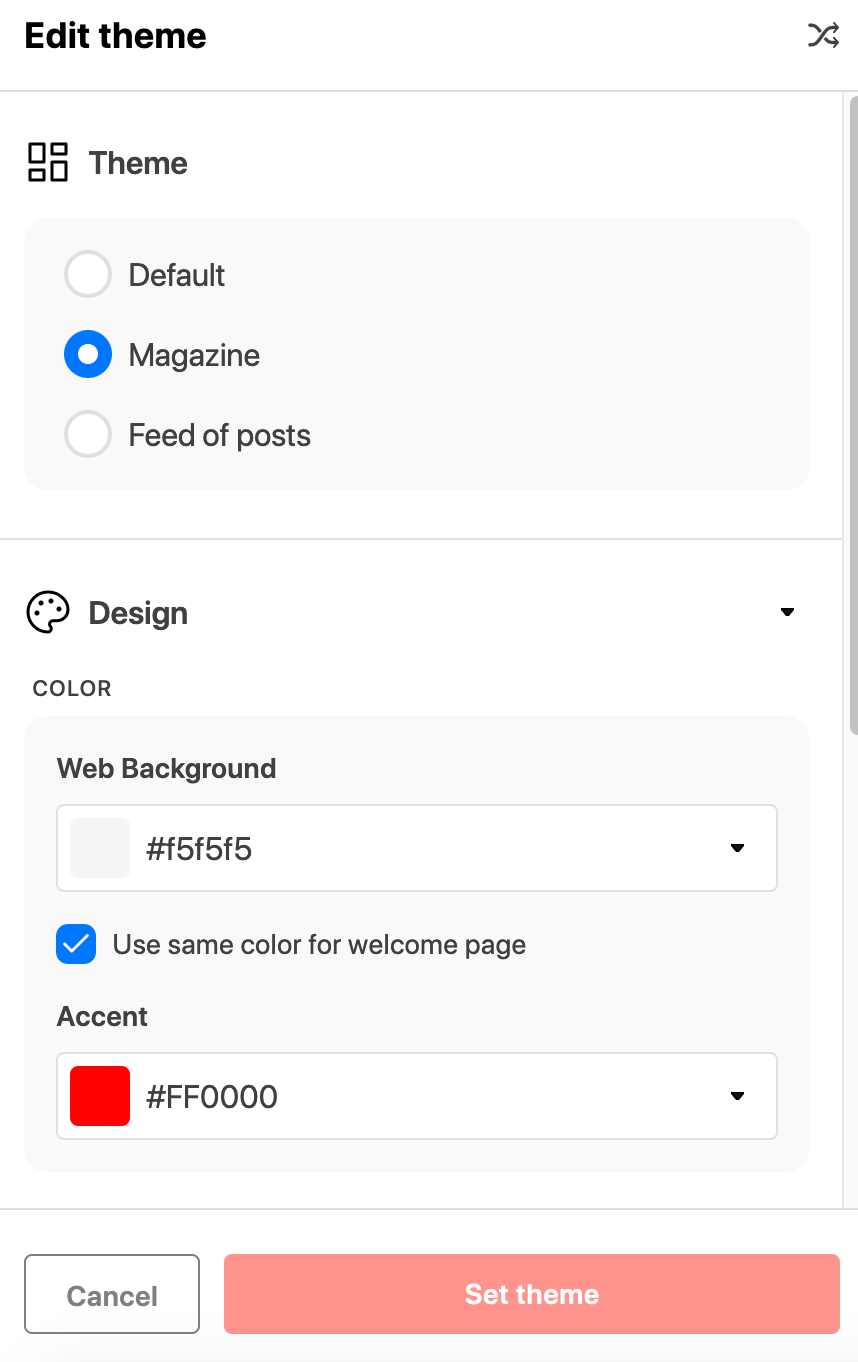Click the Theme grid icon
858x1362 pixels.
tap(47, 161)
